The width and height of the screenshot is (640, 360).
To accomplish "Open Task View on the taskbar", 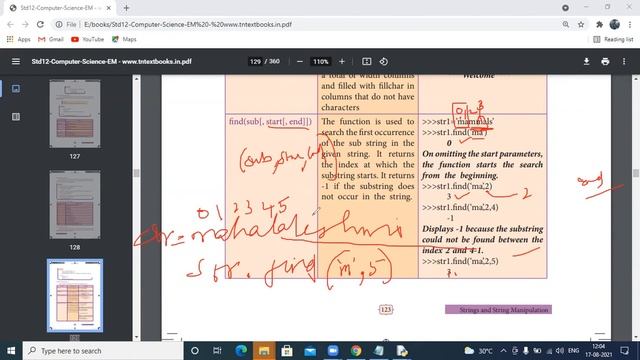I will click(217, 351).
